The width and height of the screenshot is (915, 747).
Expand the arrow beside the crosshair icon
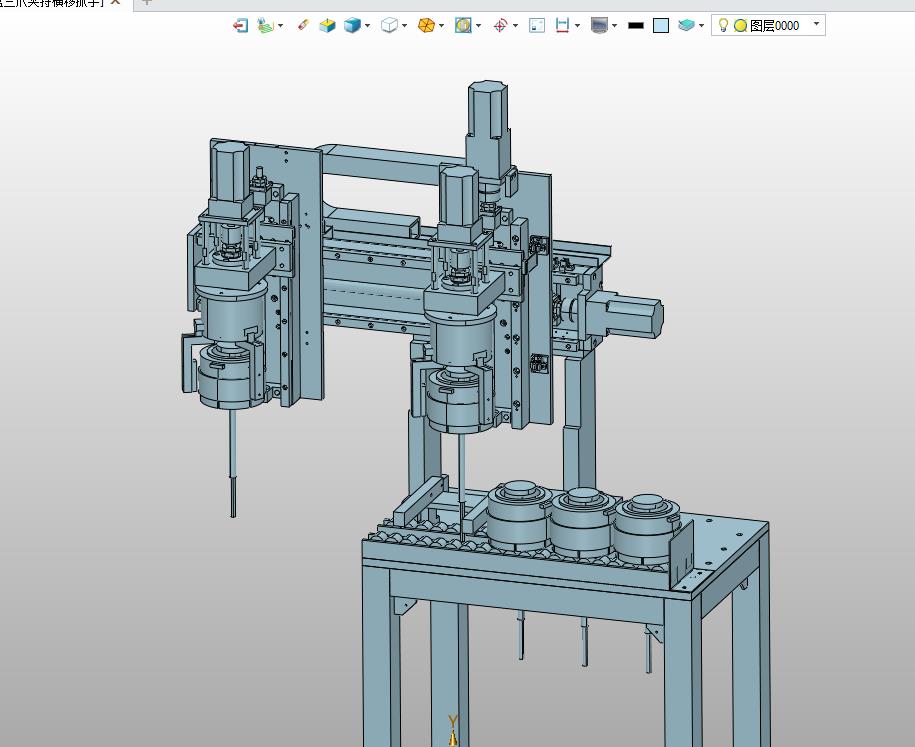point(516,26)
